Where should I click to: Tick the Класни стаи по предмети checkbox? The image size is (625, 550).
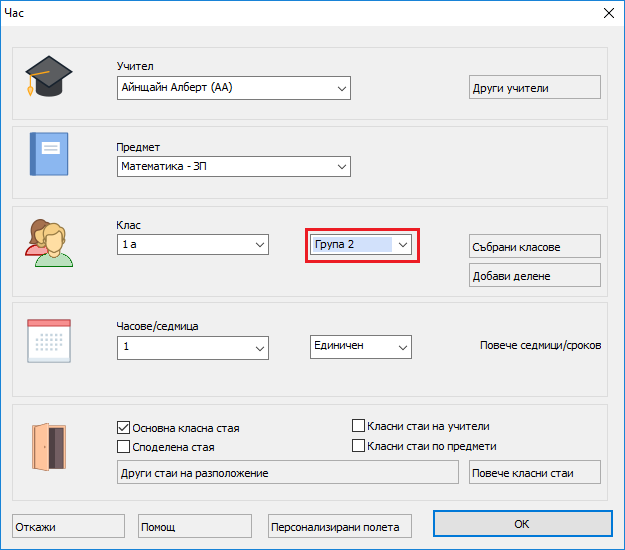click(x=359, y=446)
